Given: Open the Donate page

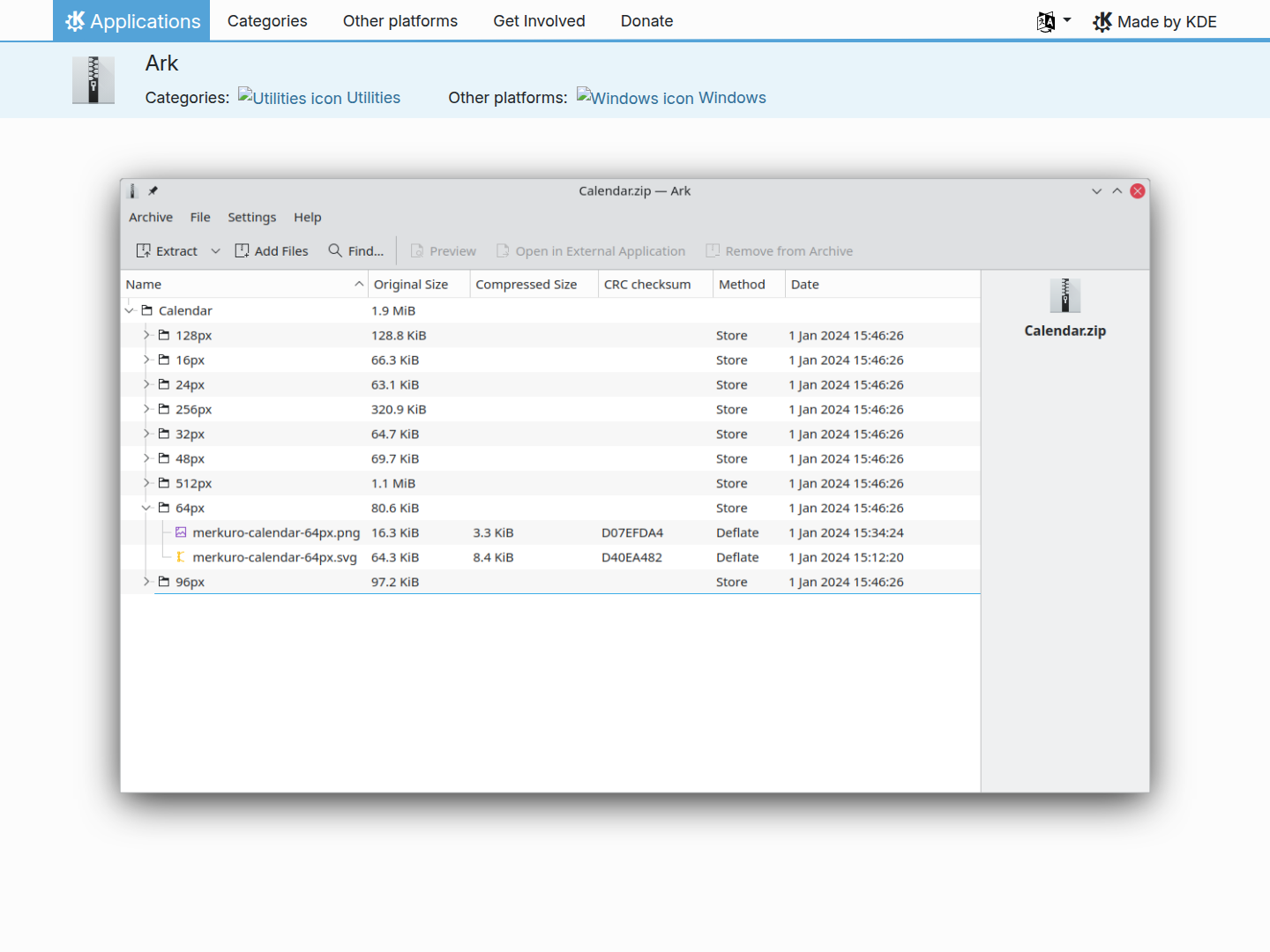Looking at the screenshot, I should coord(646,21).
